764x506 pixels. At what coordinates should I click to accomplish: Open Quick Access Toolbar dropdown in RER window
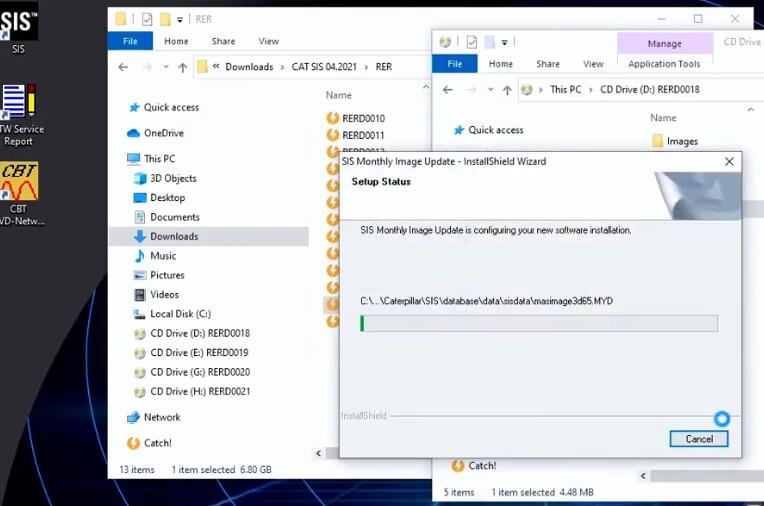(x=180, y=19)
